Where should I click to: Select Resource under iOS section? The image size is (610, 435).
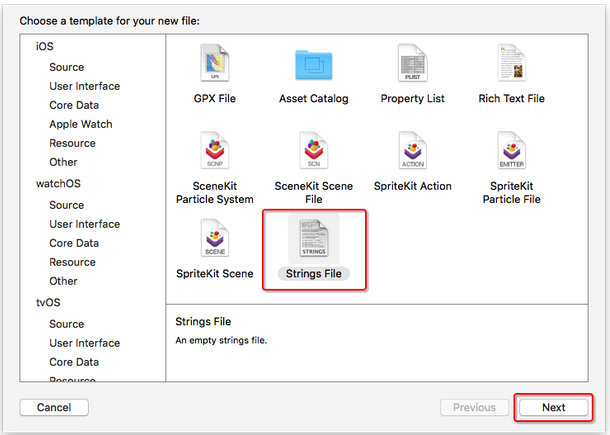coord(73,143)
